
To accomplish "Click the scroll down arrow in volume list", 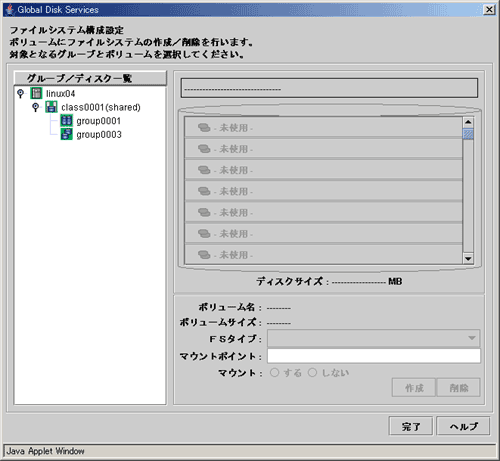I will (468, 259).
